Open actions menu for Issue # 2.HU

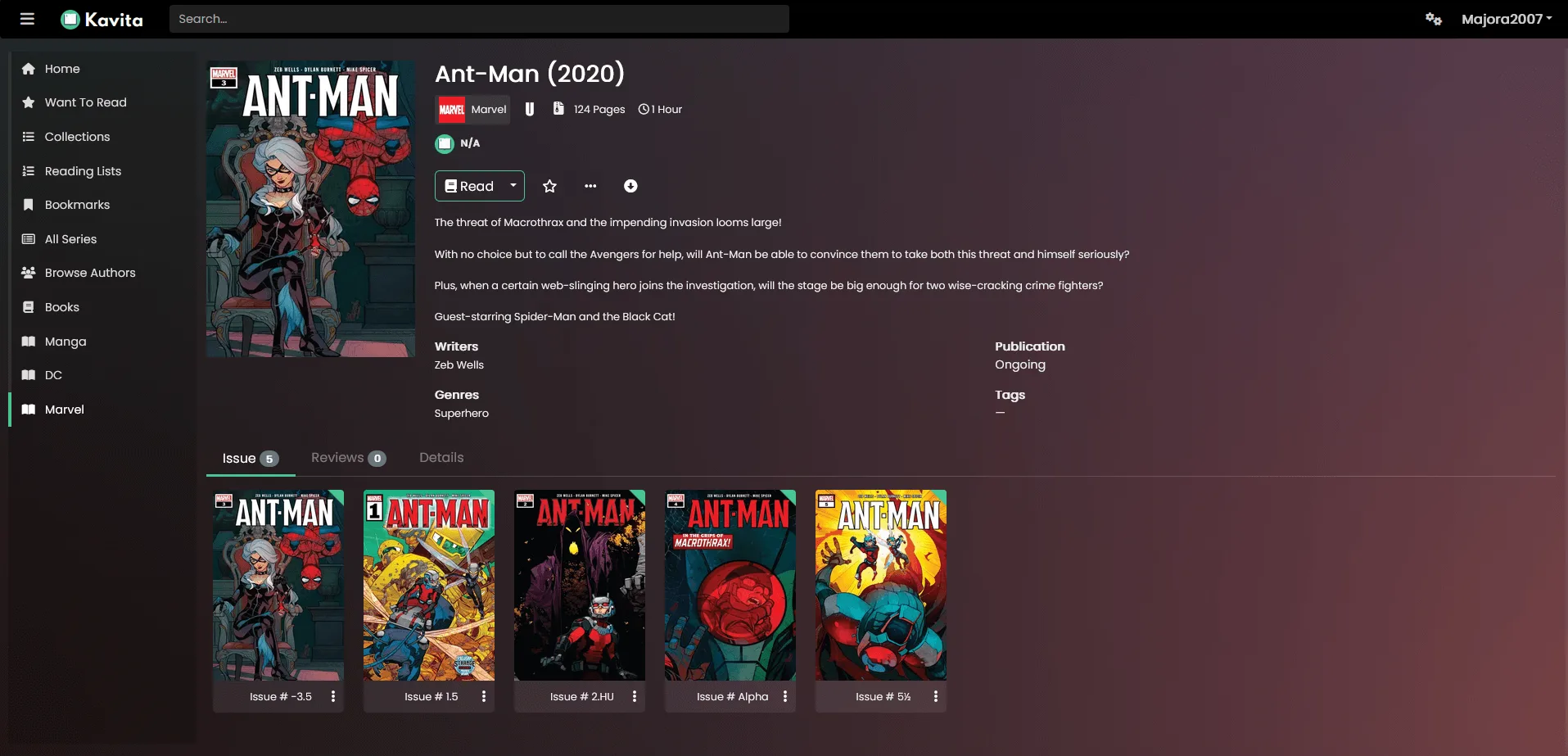click(x=635, y=696)
